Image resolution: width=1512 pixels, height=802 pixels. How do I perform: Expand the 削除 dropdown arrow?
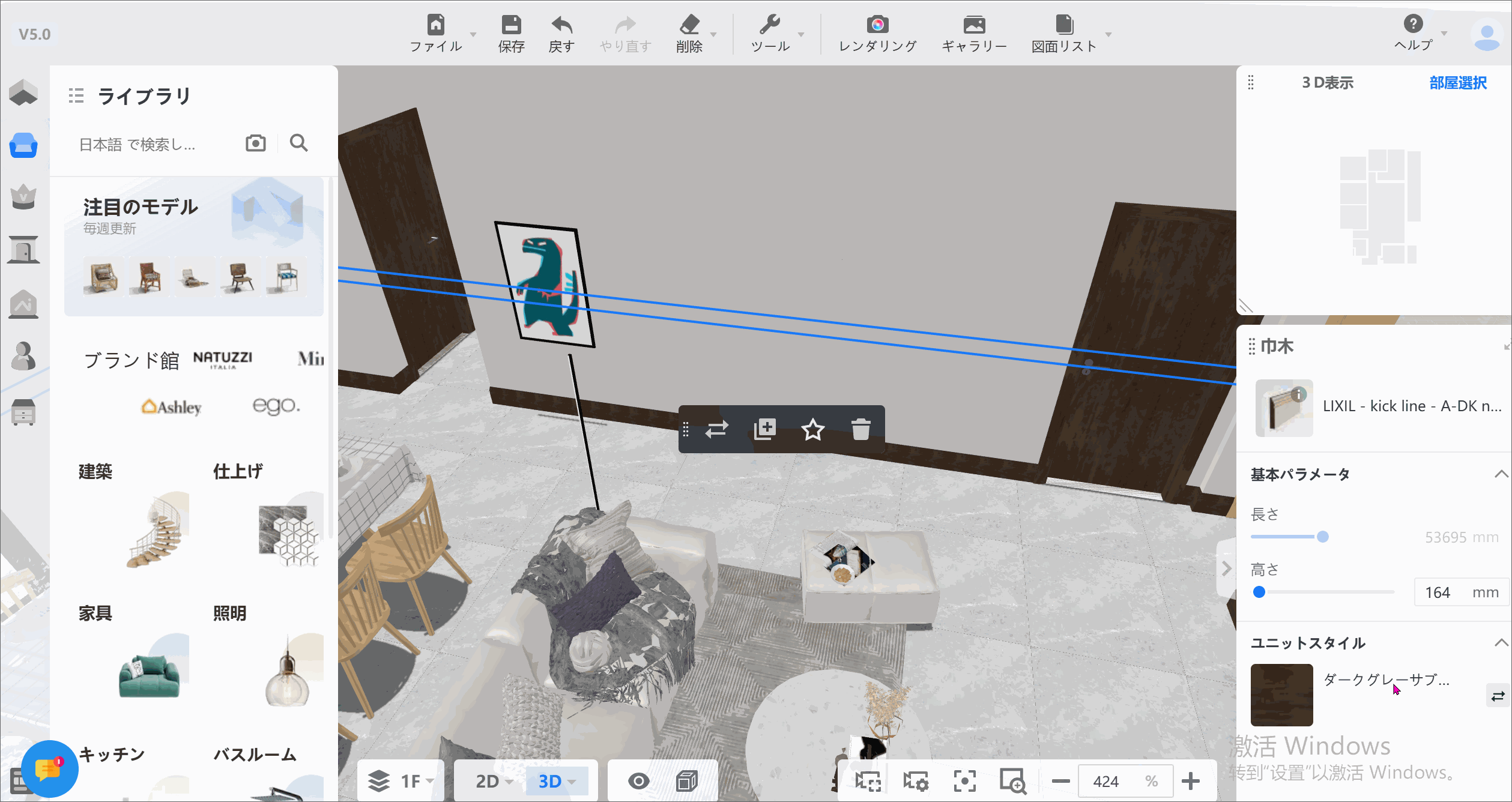713,34
